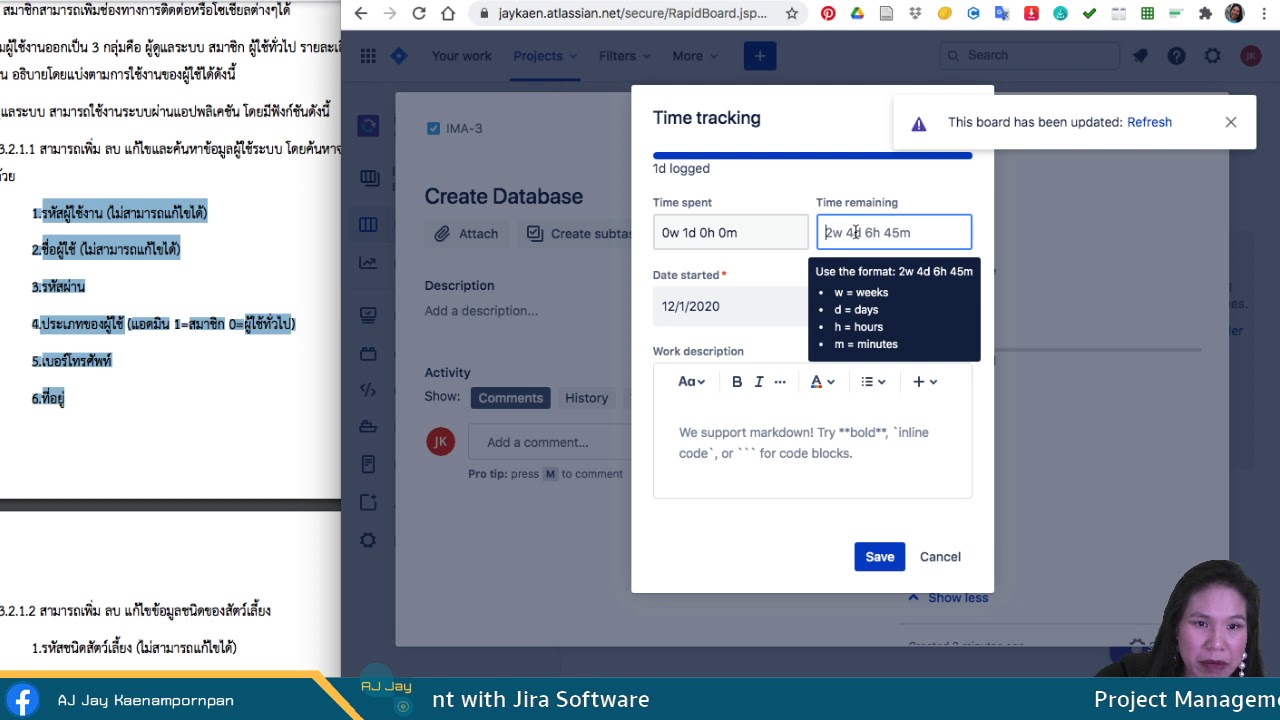Open the Projects menu
This screenshot has height=720, width=1280.
coord(545,56)
